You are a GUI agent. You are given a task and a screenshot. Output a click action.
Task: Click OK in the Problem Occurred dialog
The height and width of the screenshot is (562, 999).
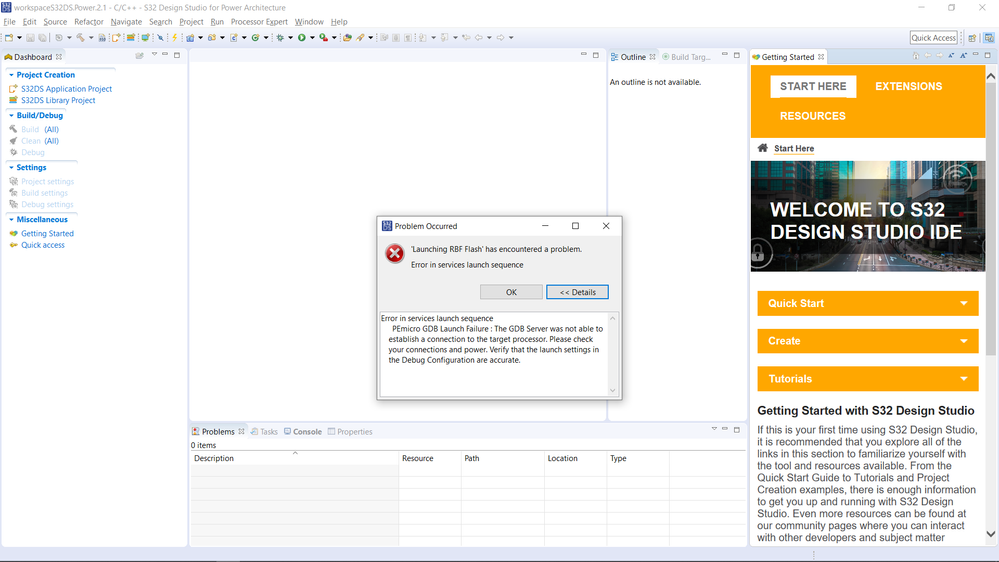pos(511,292)
